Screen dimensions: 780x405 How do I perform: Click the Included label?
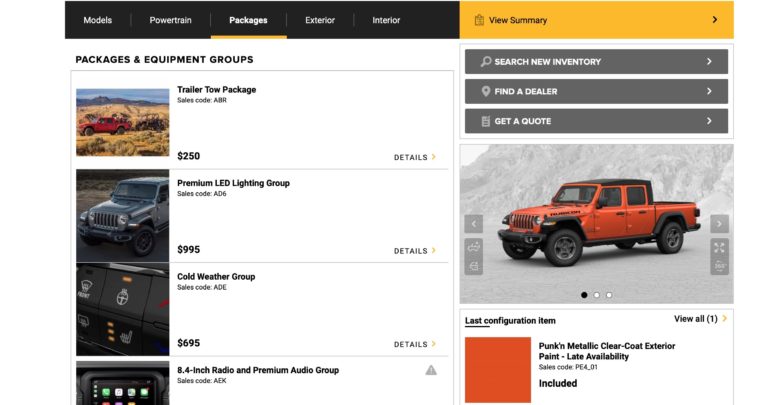[558, 384]
